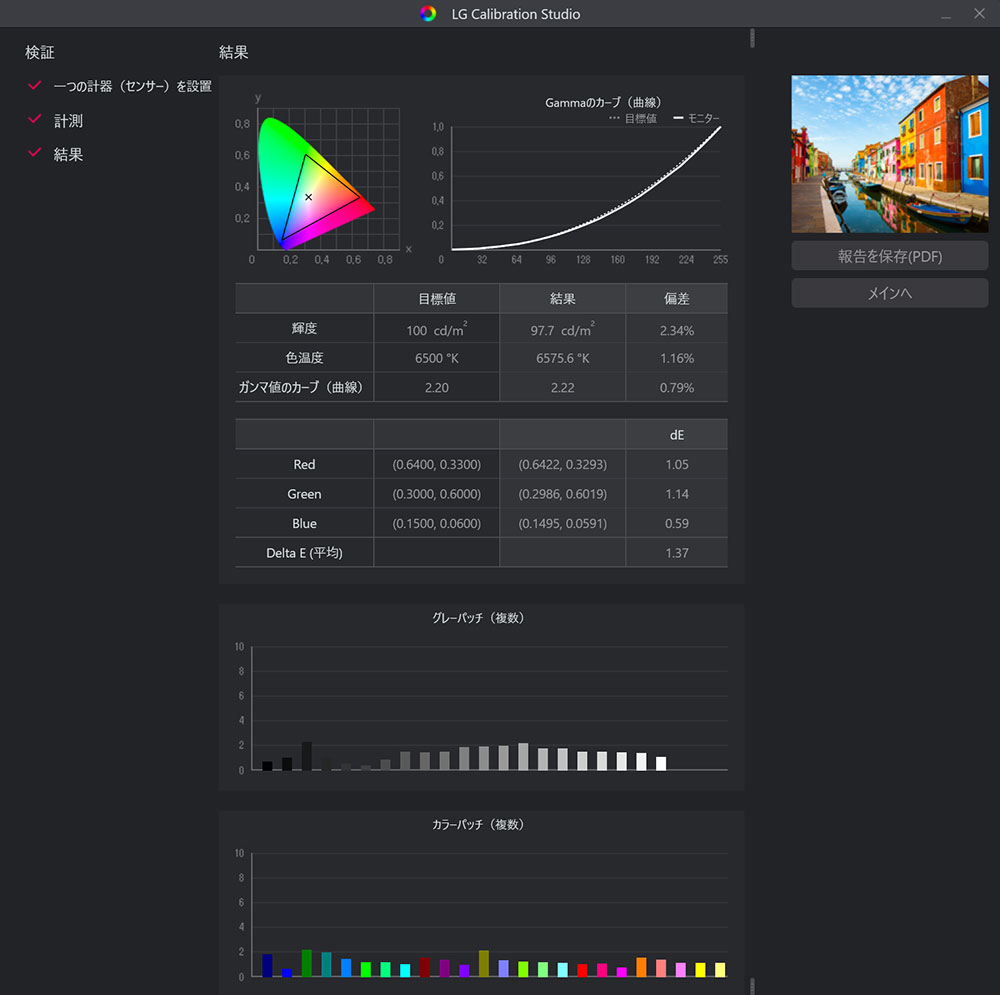This screenshot has height=995, width=1000.
Task: Click the LG Calibration Studio logo icon
Action: (x=428, y=14)
